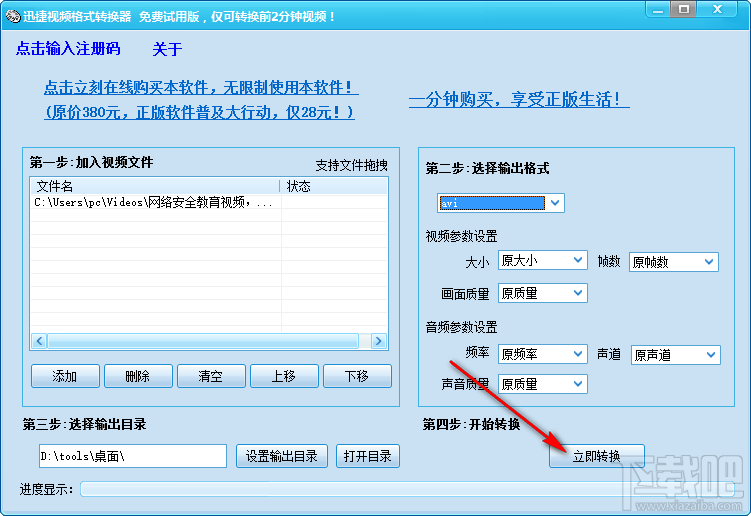Click the 状态 column header
751x516 pixels.
click(334, 186)
